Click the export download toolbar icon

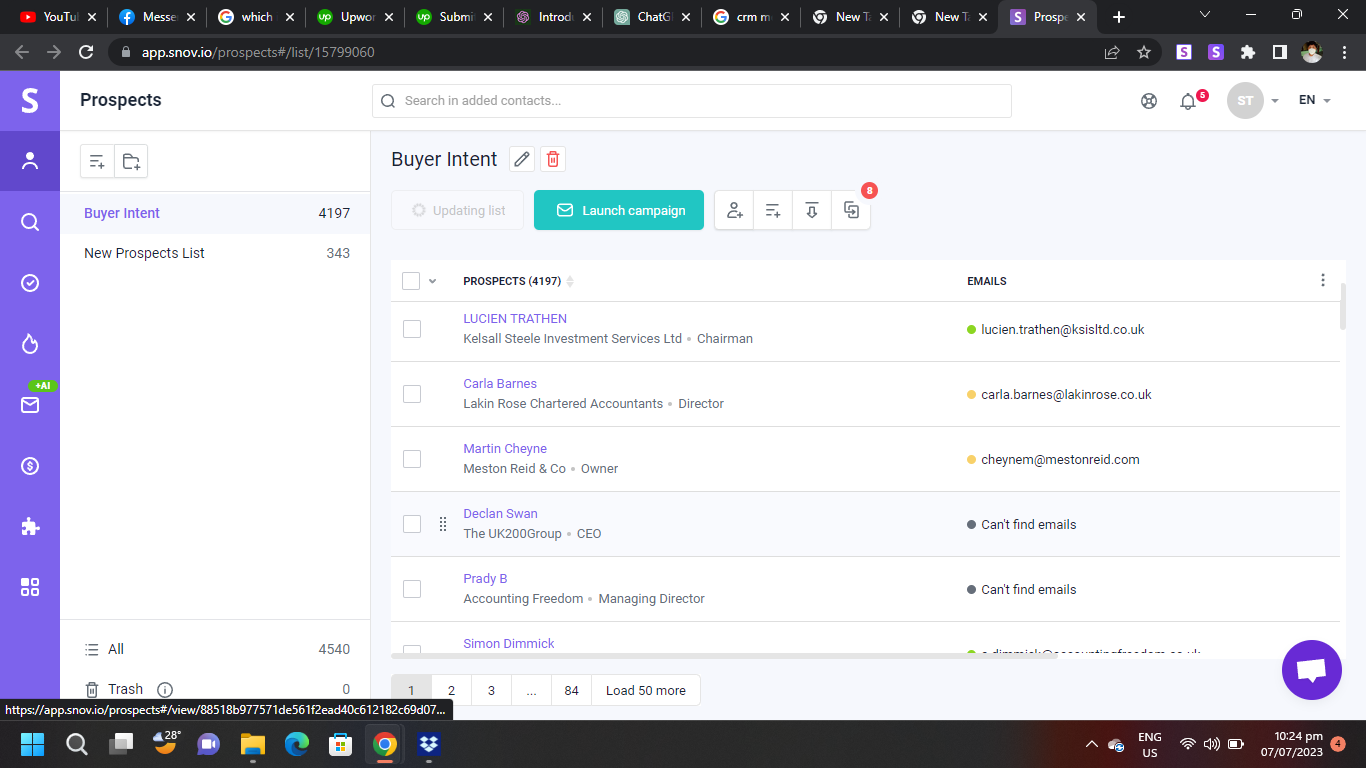[x=812, y=210]
